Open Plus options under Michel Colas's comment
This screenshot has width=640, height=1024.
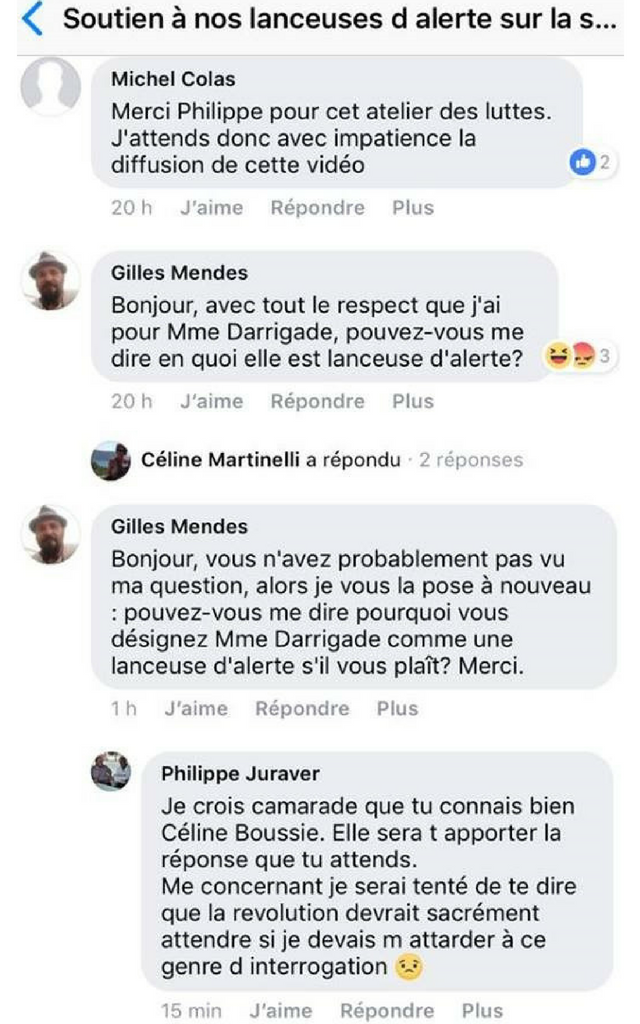click(x=413, y=208)
